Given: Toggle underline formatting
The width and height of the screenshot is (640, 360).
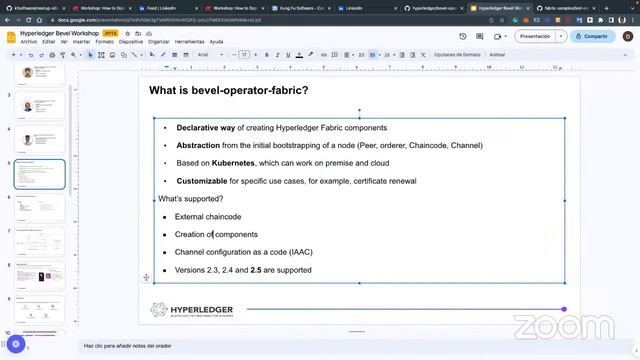Looking at the screenshot, I should pyautogui.click(x=288, y=55).
